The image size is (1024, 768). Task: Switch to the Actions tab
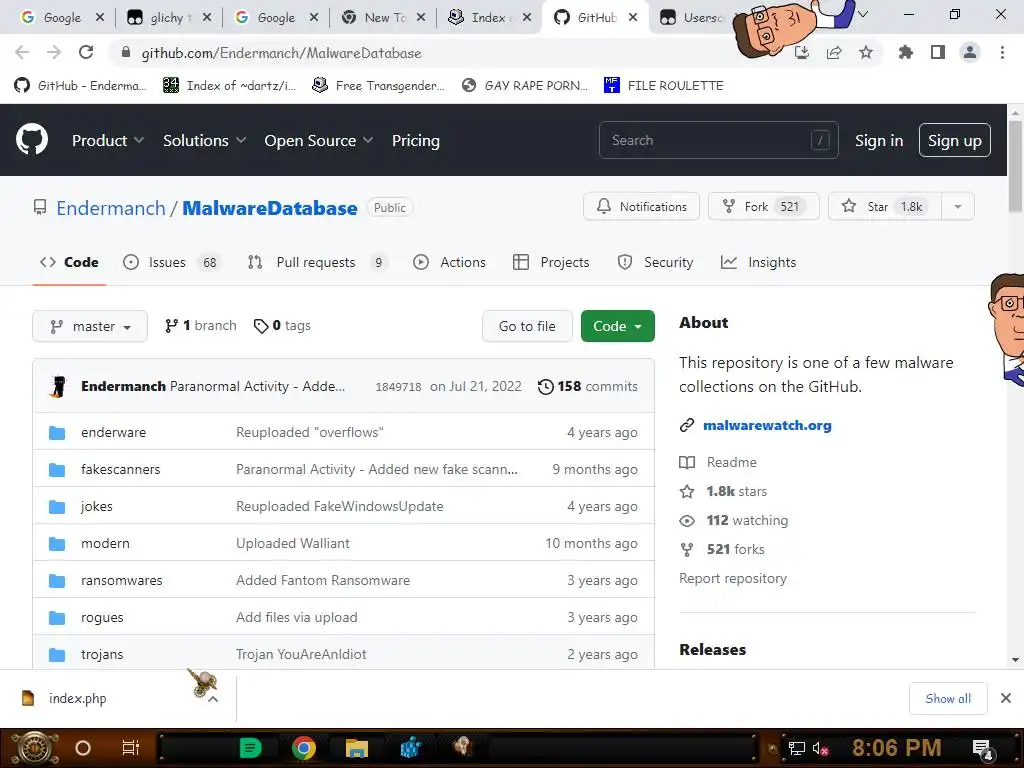tap(449, 262)
